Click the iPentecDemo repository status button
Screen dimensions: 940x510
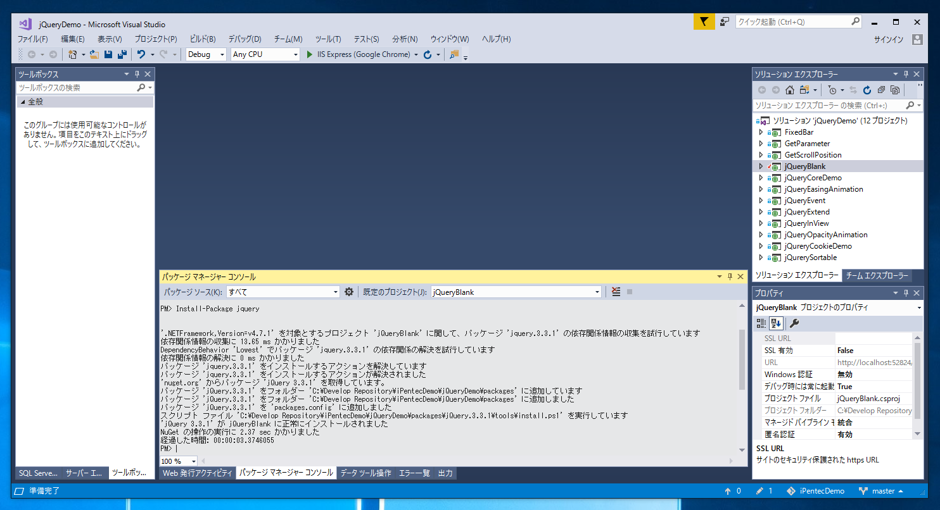point(815,491)
